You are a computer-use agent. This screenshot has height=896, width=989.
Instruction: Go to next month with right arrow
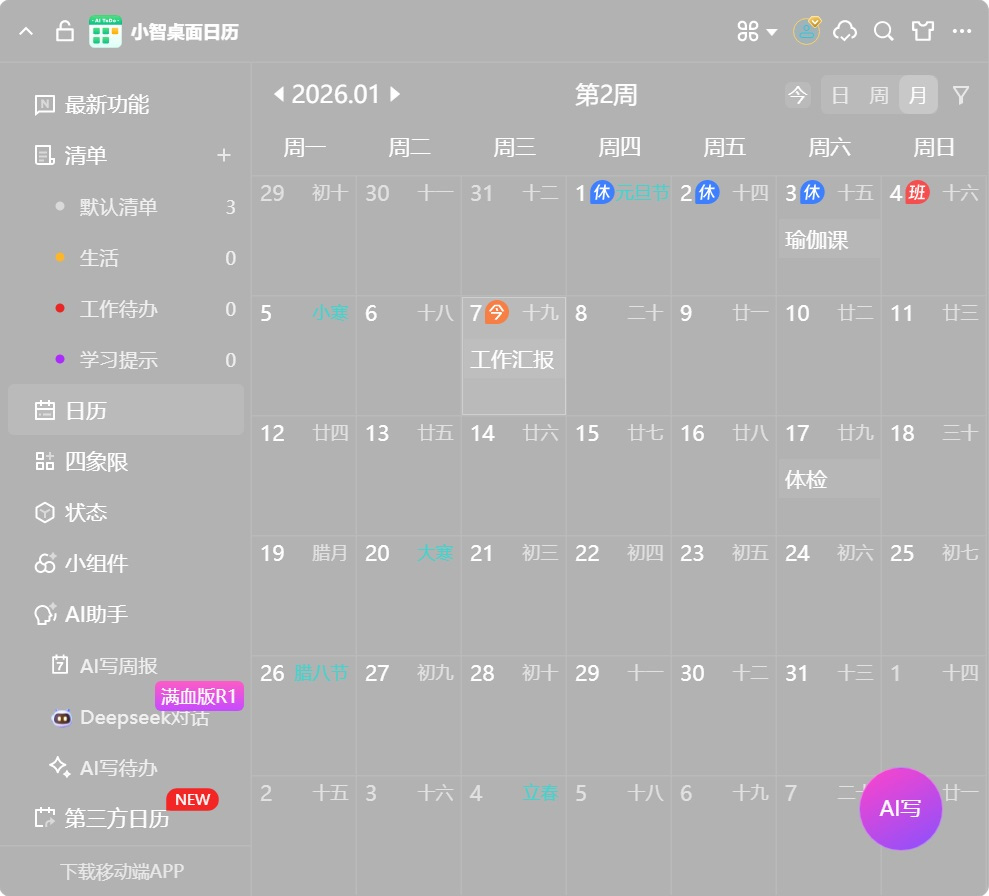(x=395, y=93)
